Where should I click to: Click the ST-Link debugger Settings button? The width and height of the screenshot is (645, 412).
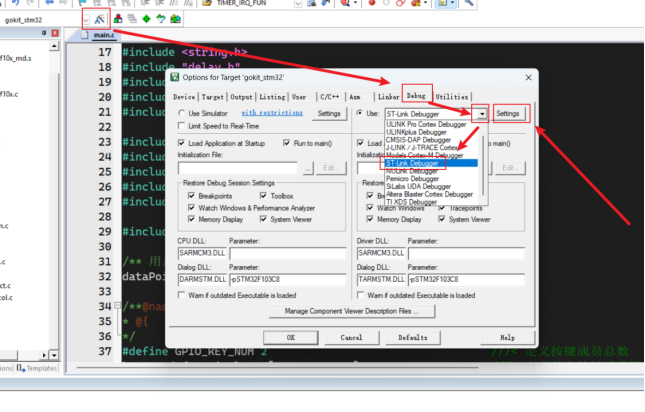pyautogui.click(x=508, y=113)
